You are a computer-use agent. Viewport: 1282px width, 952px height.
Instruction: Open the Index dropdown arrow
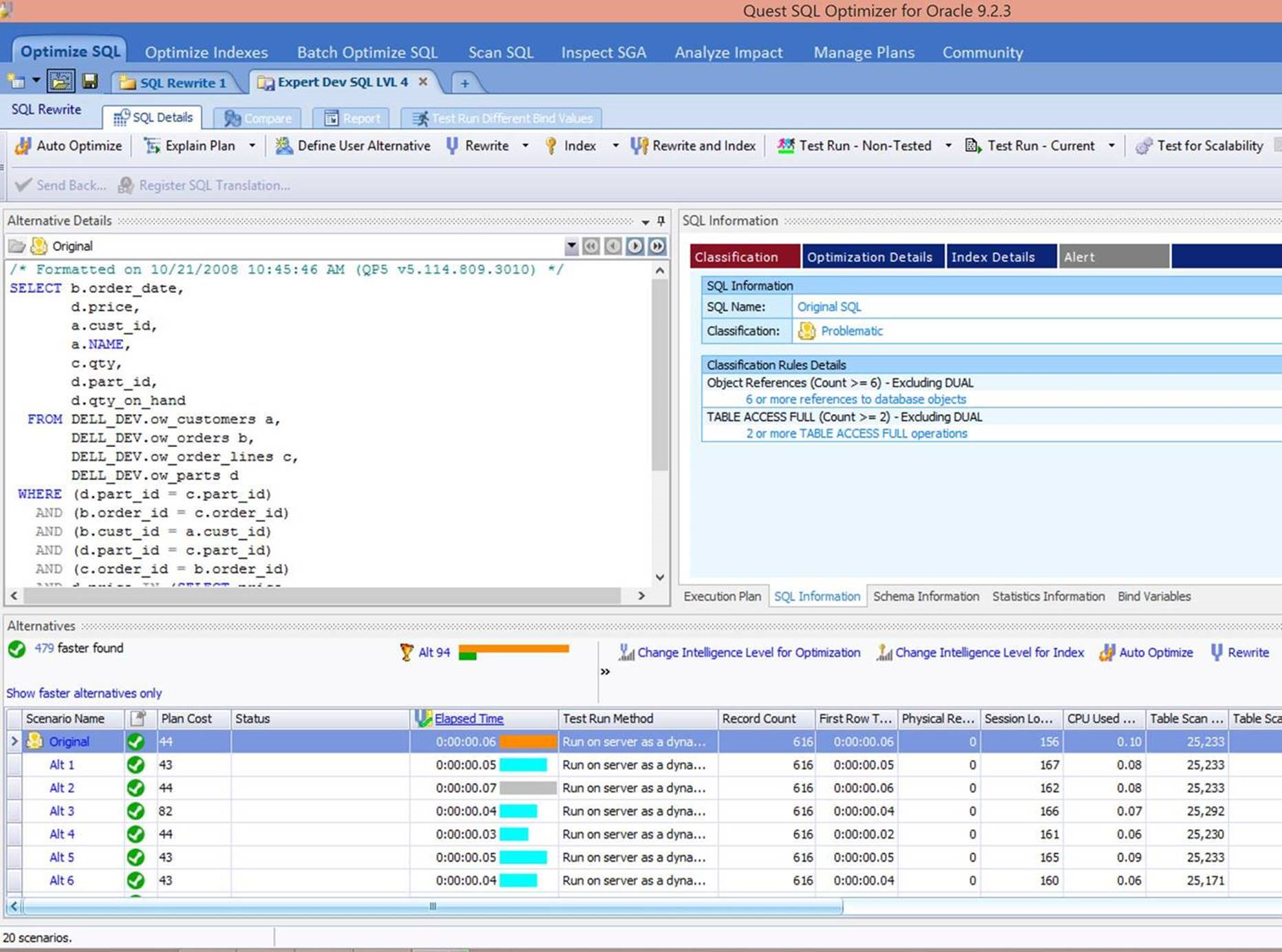click(615, 146)
